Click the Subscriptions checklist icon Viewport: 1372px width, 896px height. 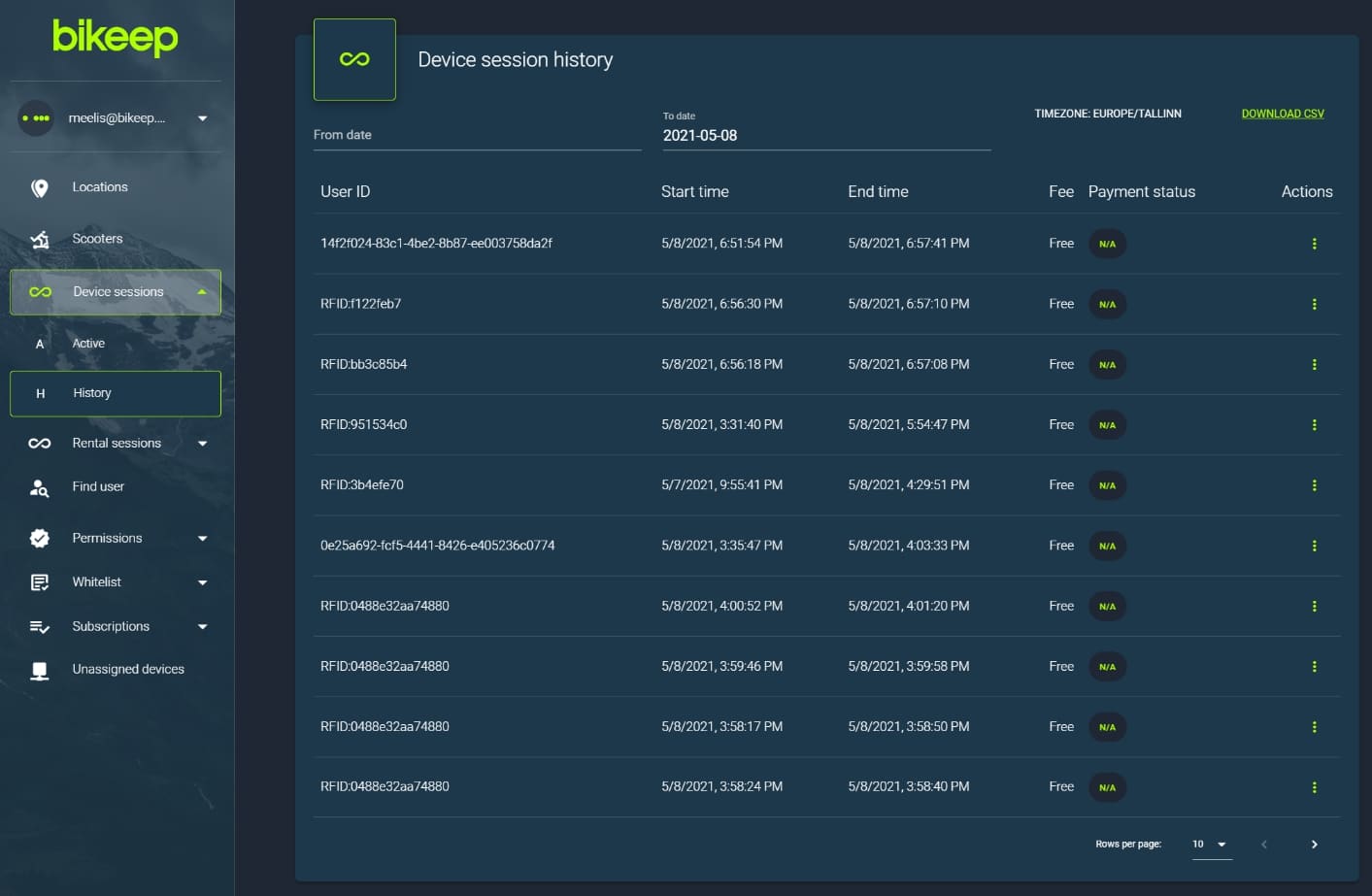pyautogui.click(x=40, y=627)
